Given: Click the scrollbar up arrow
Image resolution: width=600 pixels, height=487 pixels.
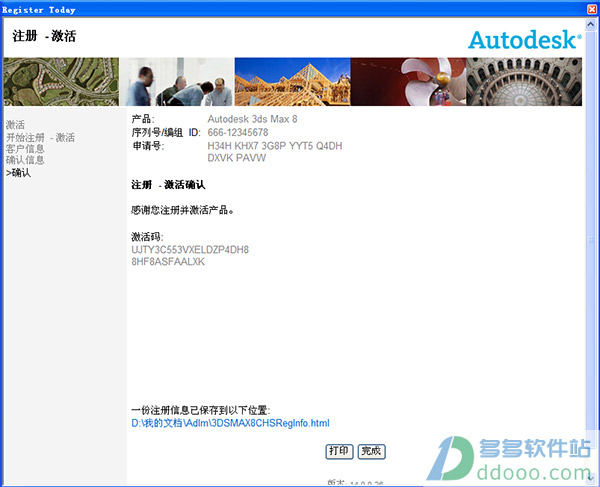Looking at the screenshot, I should tap(591, 25).
